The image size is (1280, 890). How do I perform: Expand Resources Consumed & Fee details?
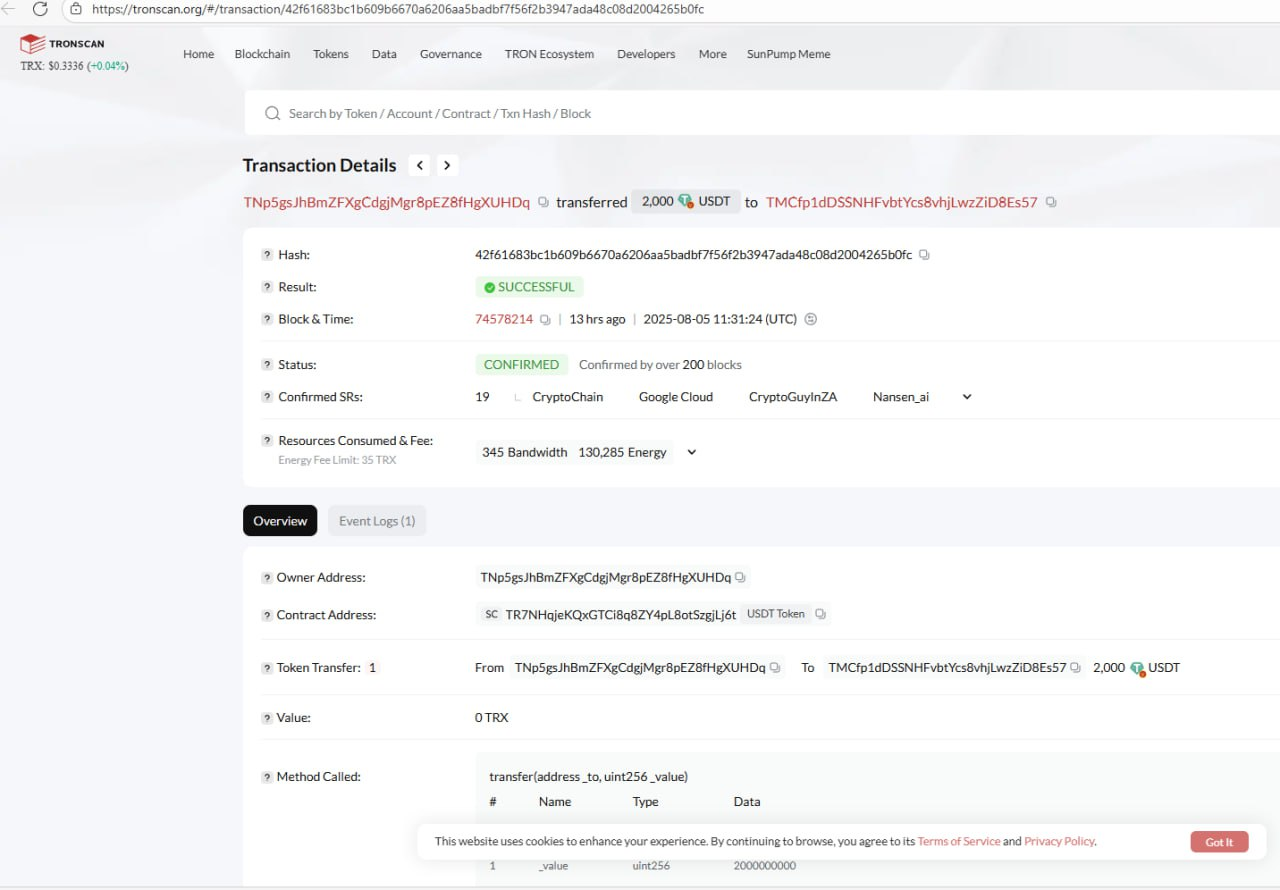[x=691, y=452]
